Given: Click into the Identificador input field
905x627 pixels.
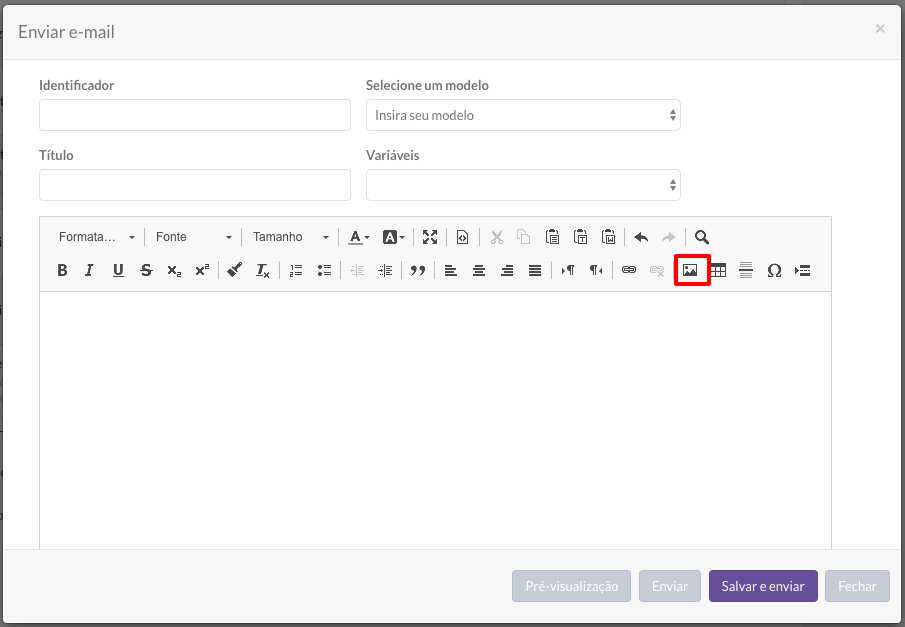Looking at the screenshot, I should click(x=195, y=115).
